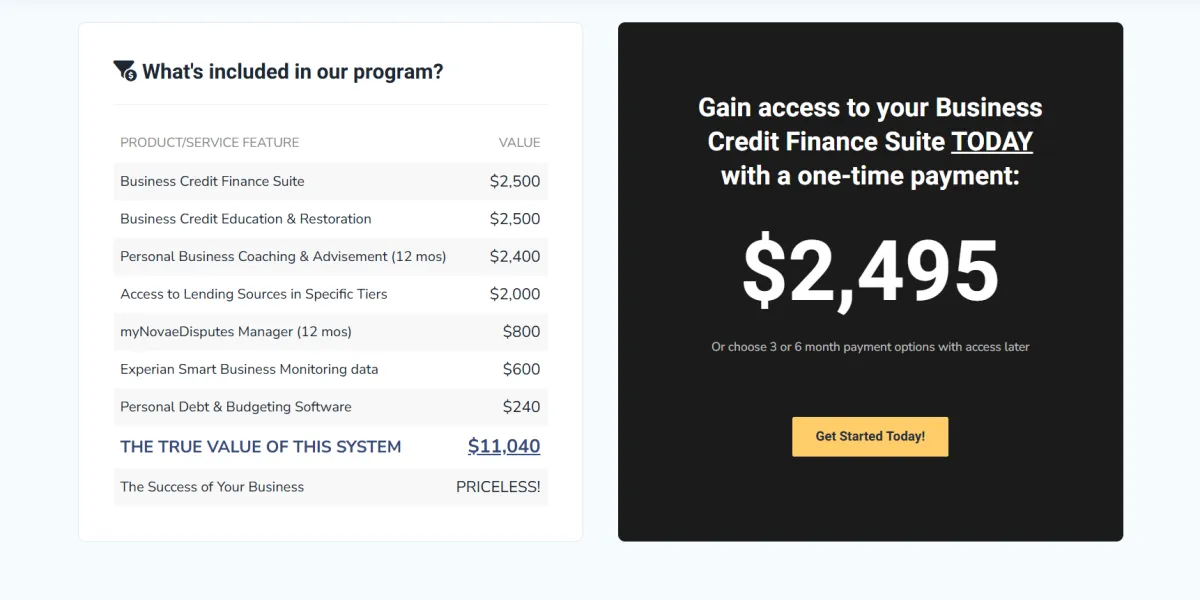Click the Gain access headline text

870,141
